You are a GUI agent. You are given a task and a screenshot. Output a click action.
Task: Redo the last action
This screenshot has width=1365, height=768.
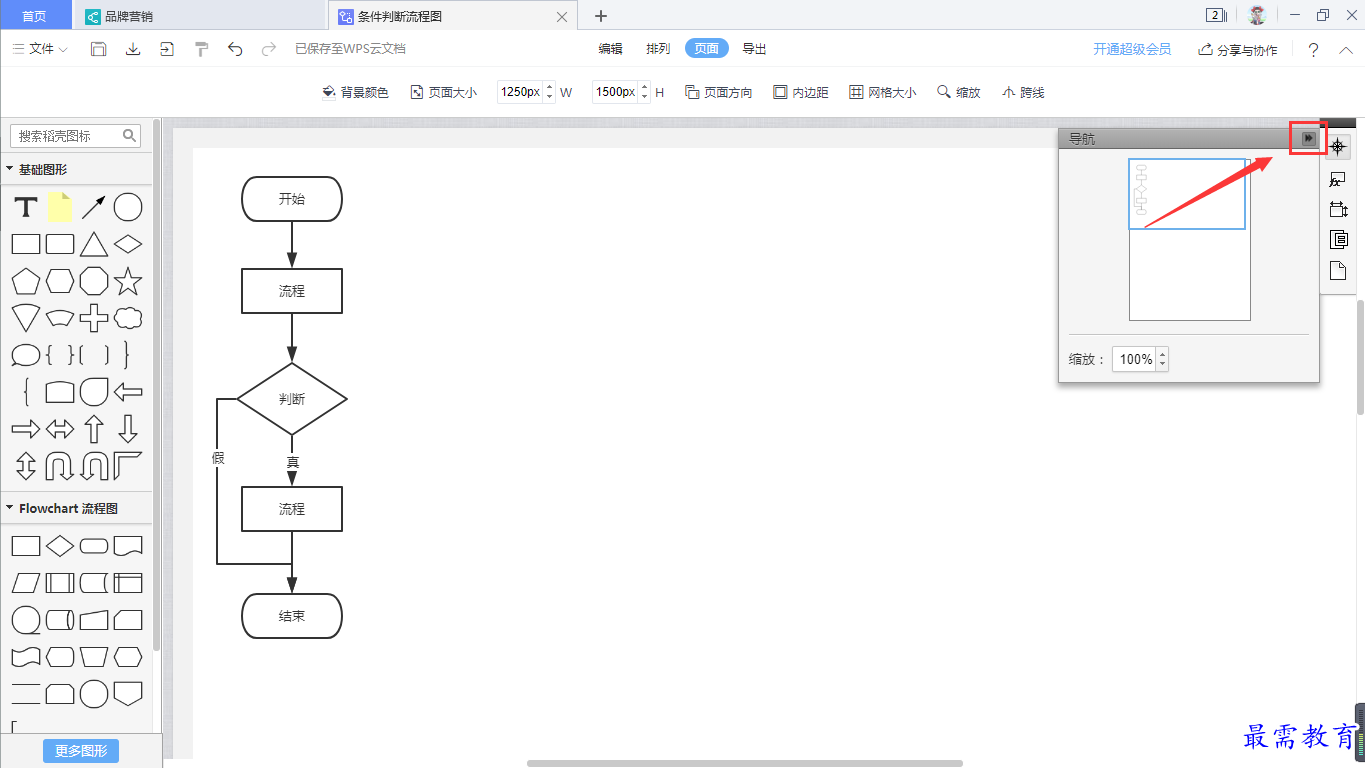pyautogui.click(x=268, y=49)
